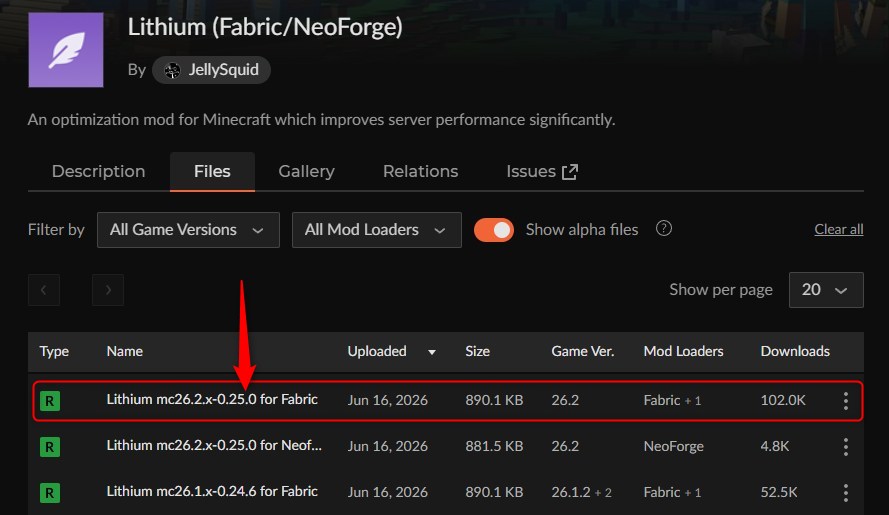Click 4.8K downloads value
Screen dimensions: 889x515
tap(774, 446)
